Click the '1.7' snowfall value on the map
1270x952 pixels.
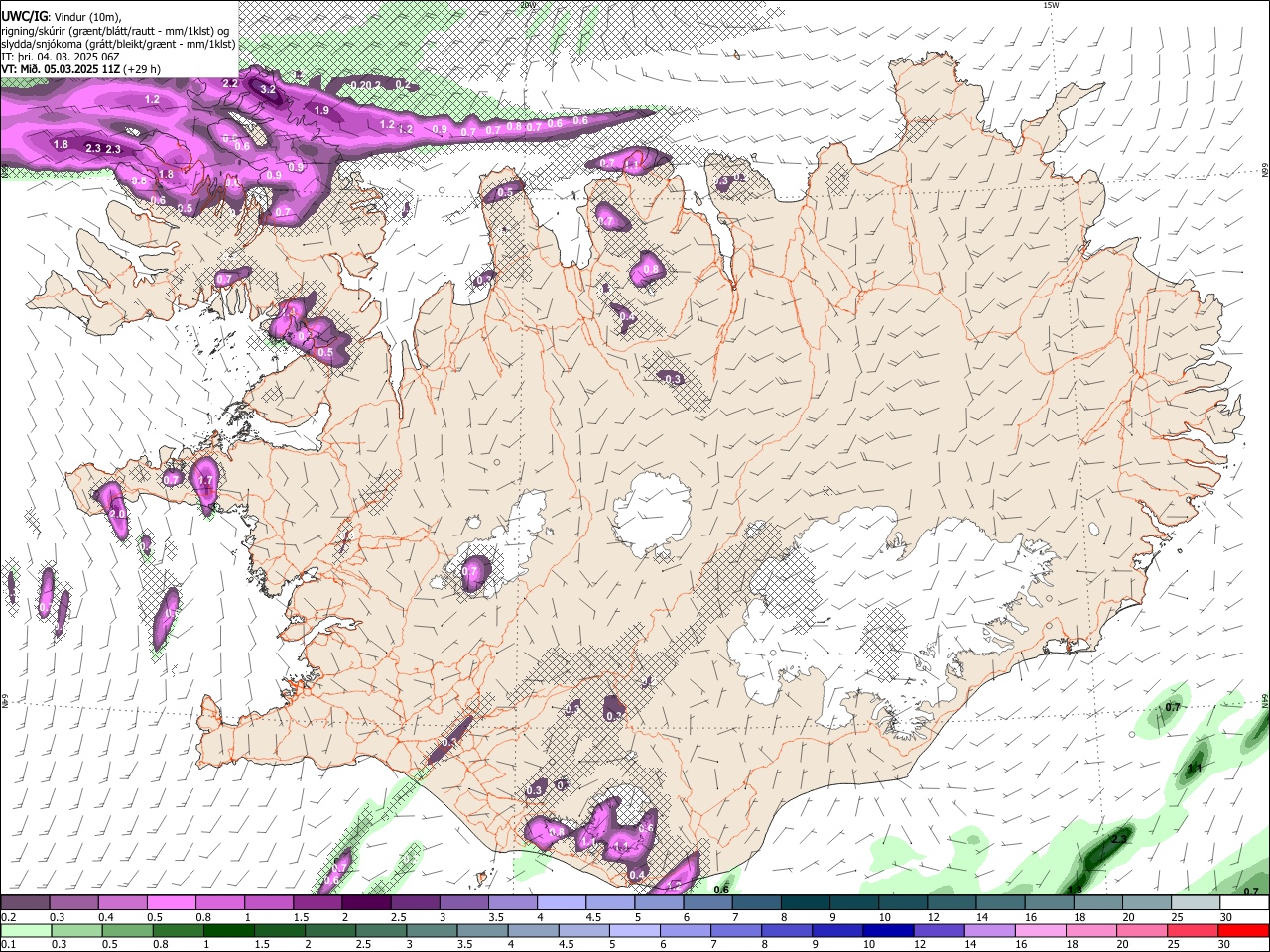(206, 481)
